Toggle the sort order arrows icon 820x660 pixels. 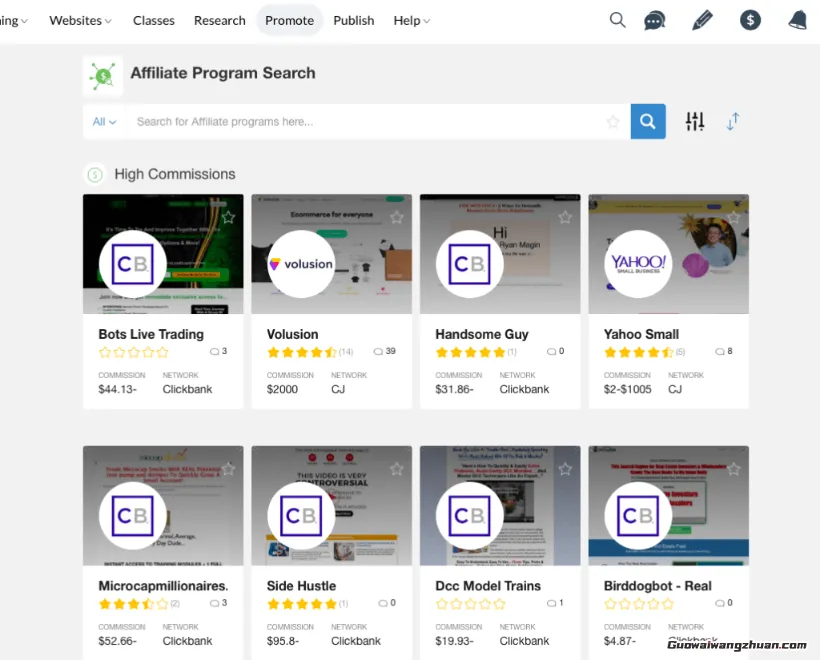733,121
